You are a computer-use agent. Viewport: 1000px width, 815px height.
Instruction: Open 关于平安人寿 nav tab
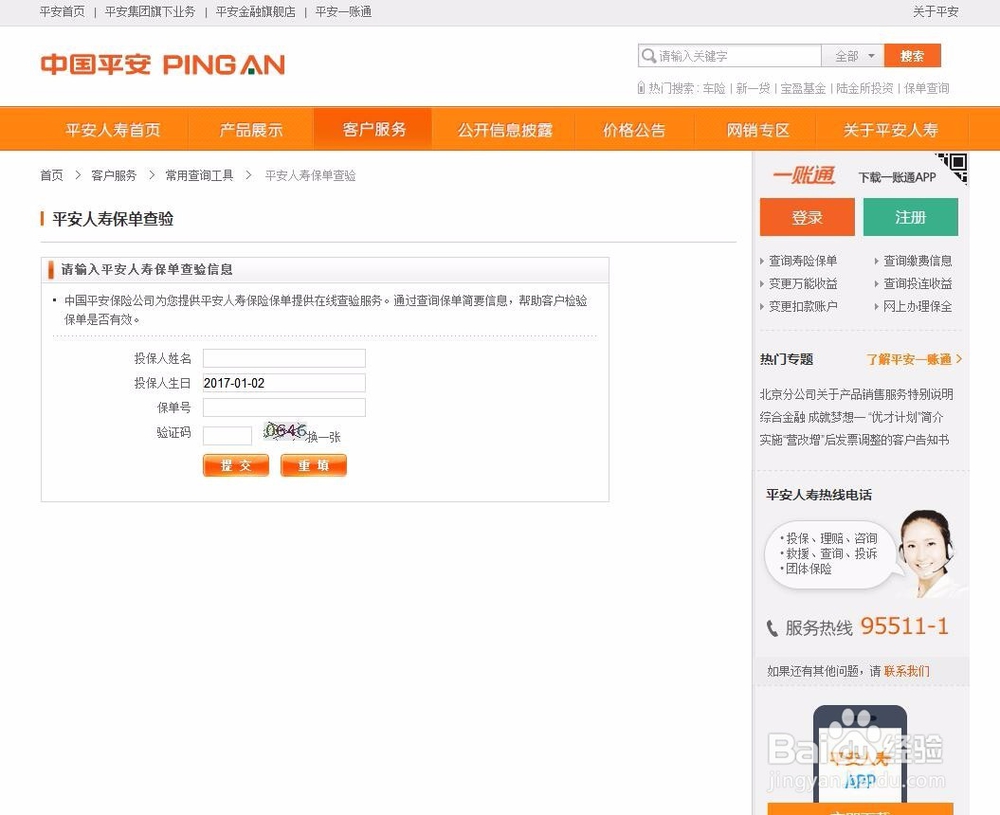pyautogui.click(x=890, y=130)
